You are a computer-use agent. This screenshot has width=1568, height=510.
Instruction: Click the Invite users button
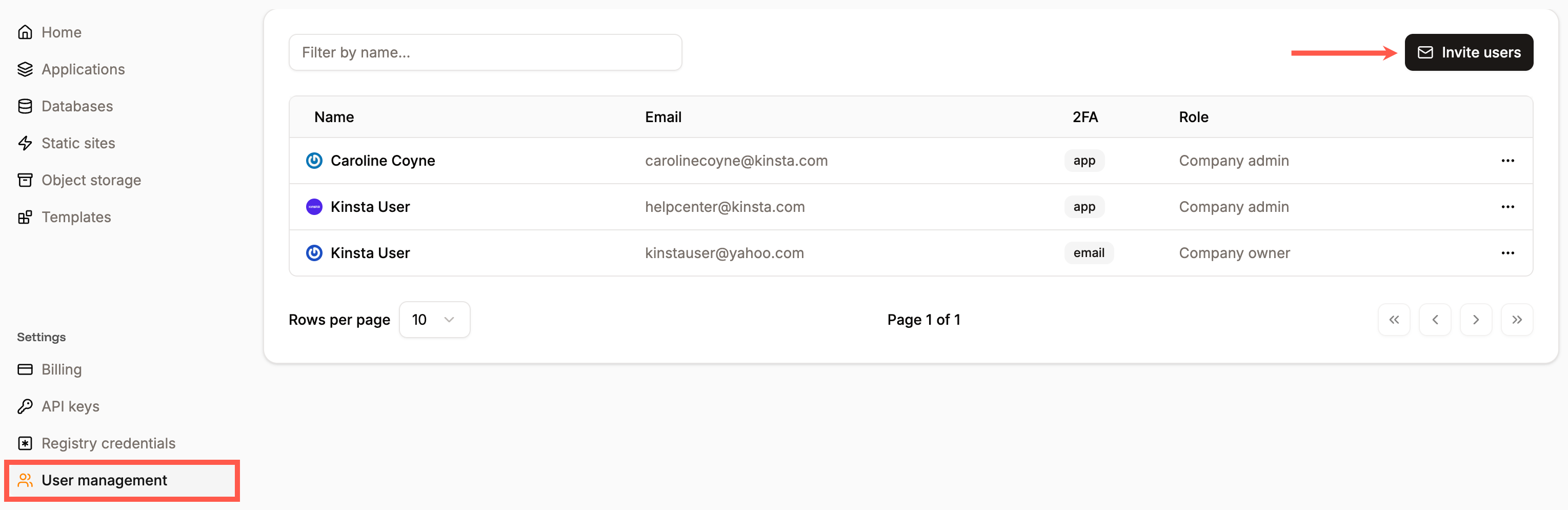click(1469, 52)
